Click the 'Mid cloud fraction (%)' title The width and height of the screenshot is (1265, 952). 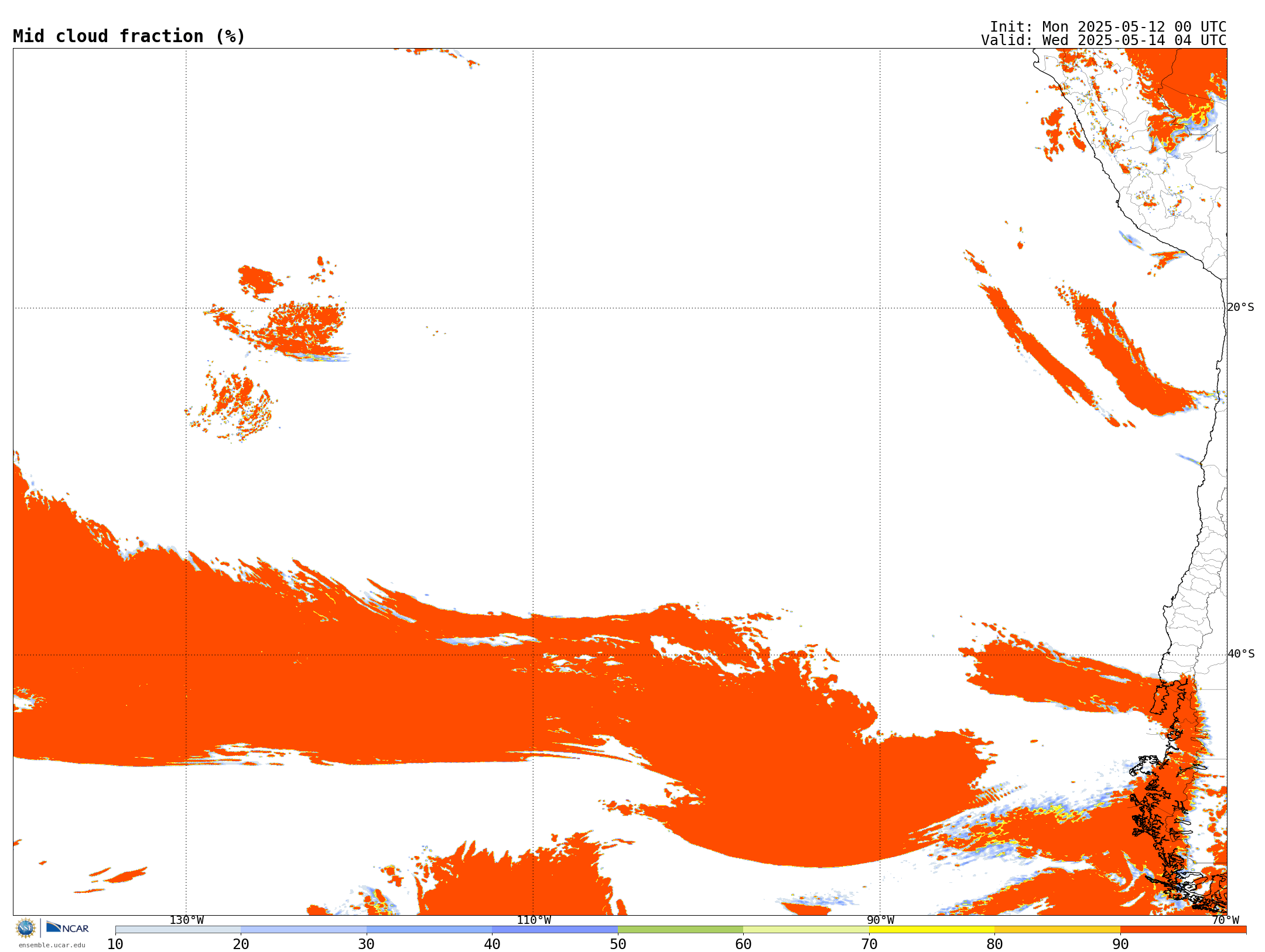click(x=129, y=36)
